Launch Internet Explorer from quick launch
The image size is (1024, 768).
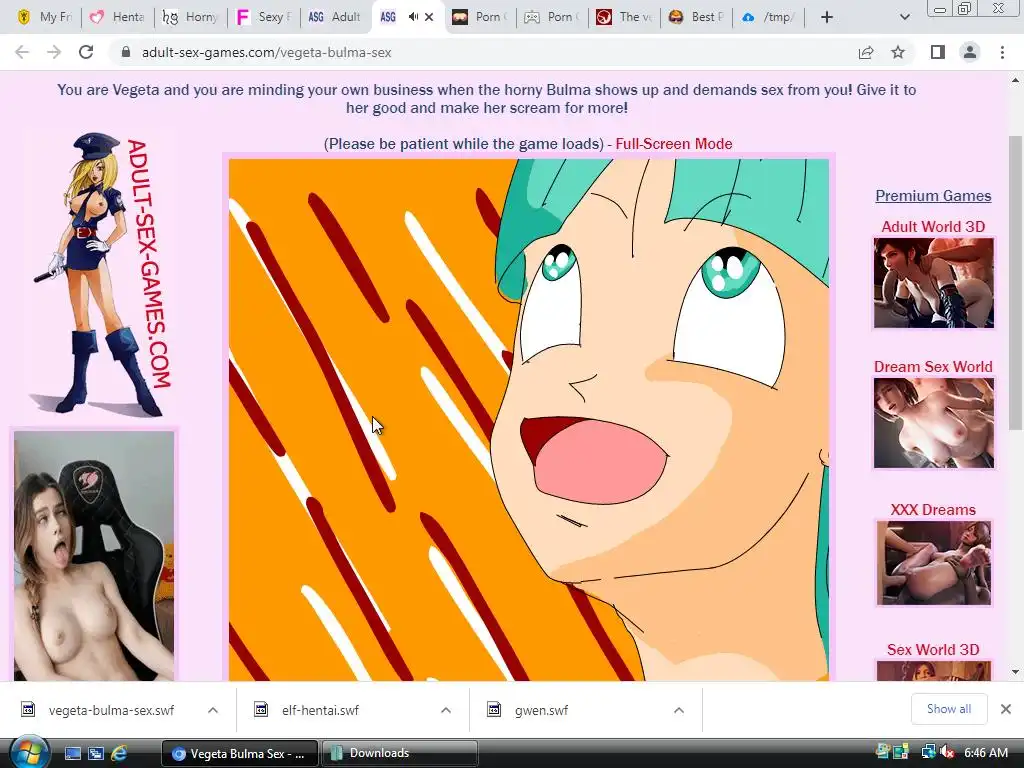[119, 754]
